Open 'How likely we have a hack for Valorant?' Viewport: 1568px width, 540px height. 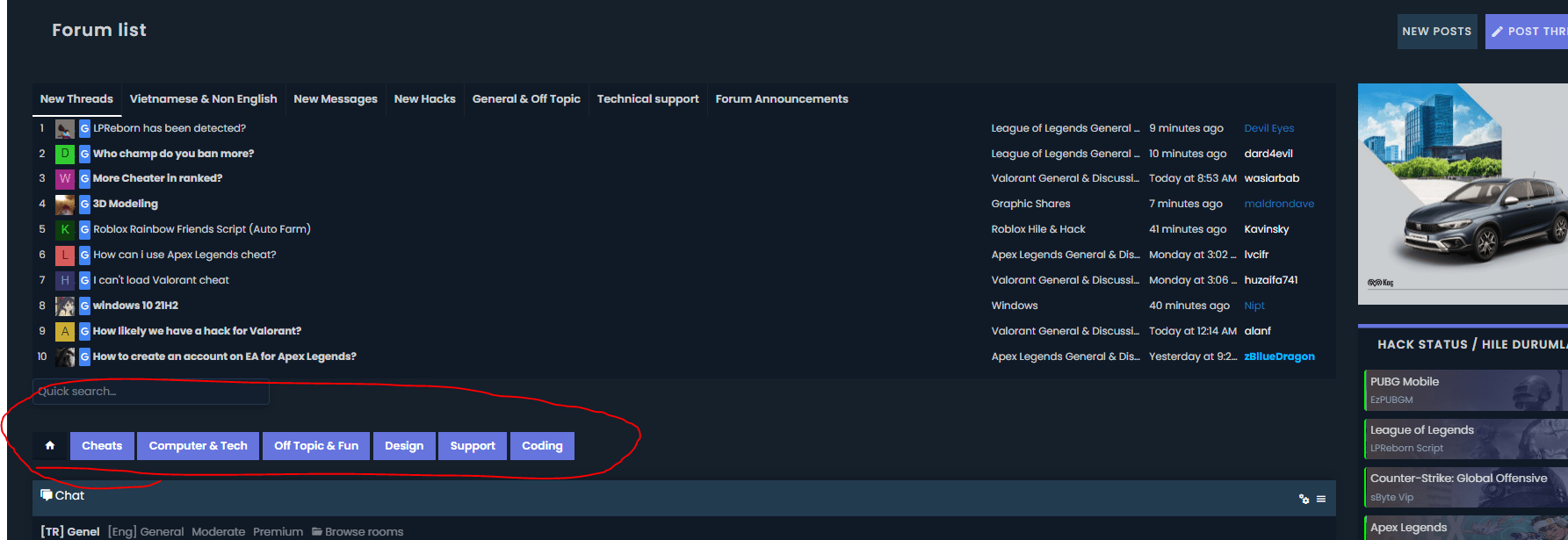coord(198,331)
